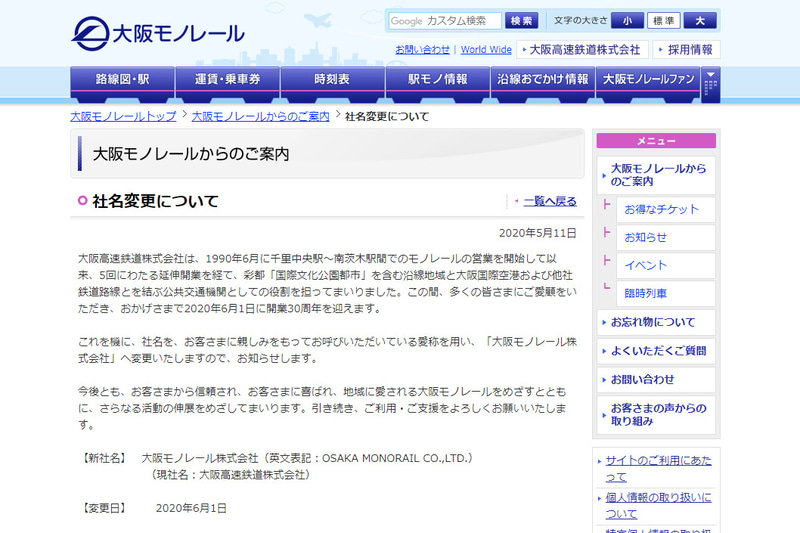Click the 一覧へ戻る link
The height and width of the screenshot is (533, 800).
click(550, 201)
